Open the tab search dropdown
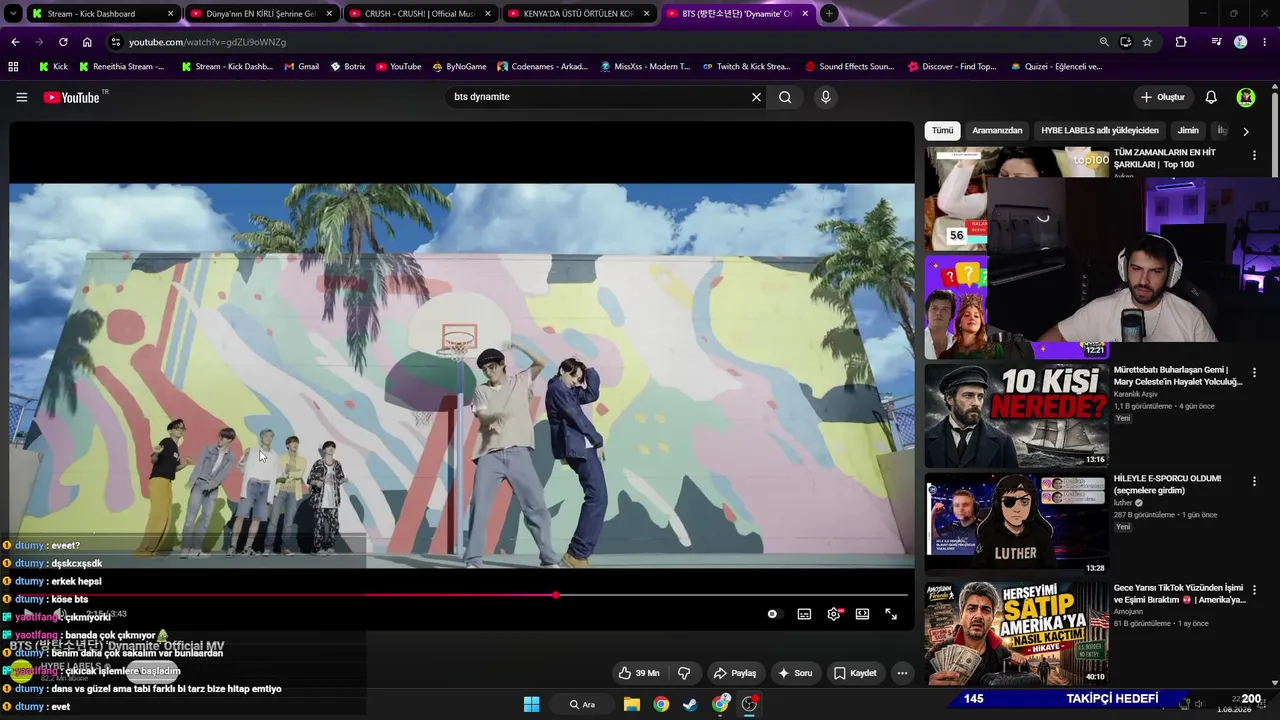The height and width of the screenshot is (720, 1280). (12, 14)
